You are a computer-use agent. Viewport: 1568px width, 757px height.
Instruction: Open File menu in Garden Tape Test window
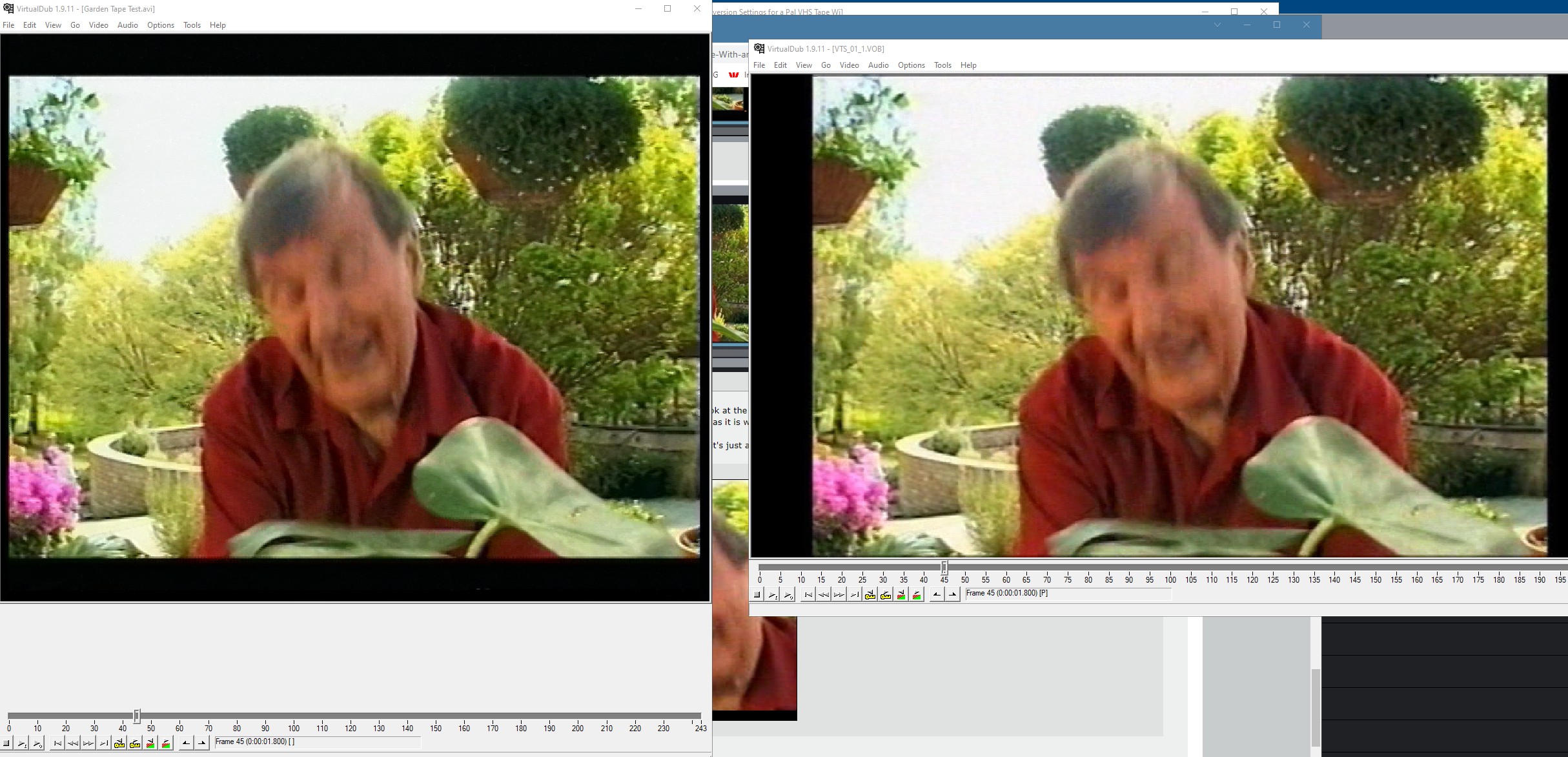(8, 25)
